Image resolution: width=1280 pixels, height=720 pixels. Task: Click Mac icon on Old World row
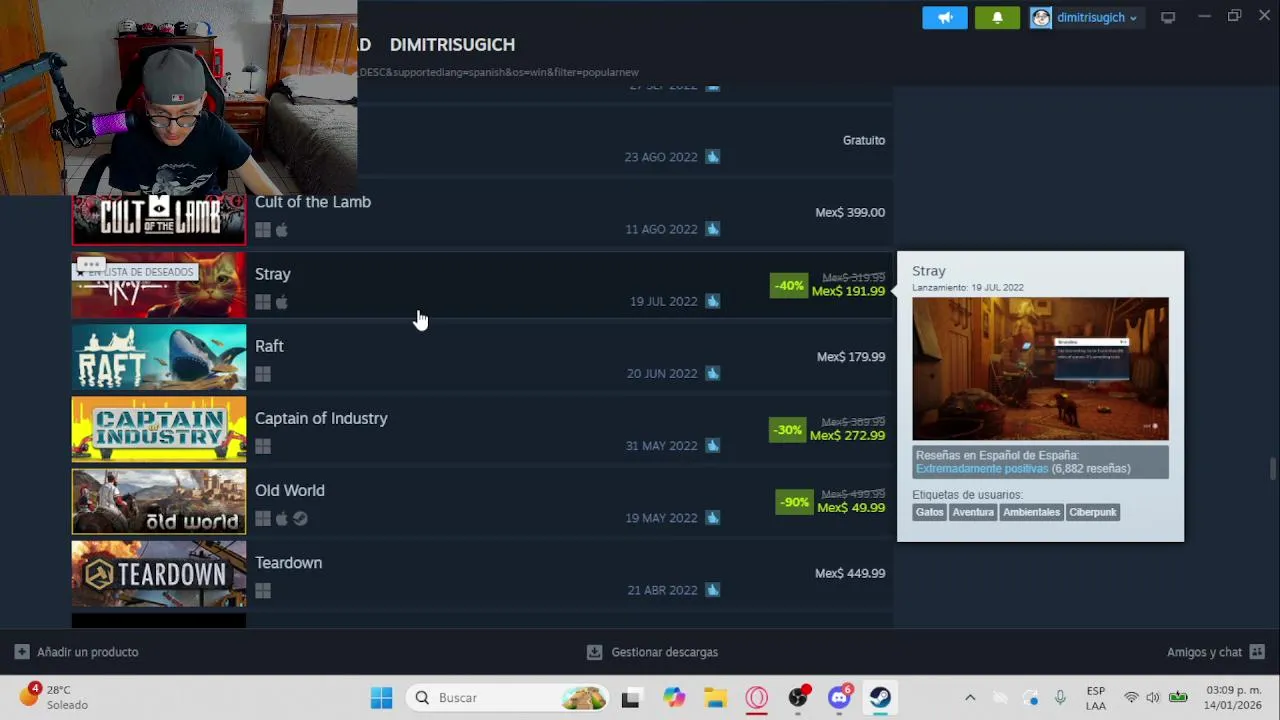[282, 518]
